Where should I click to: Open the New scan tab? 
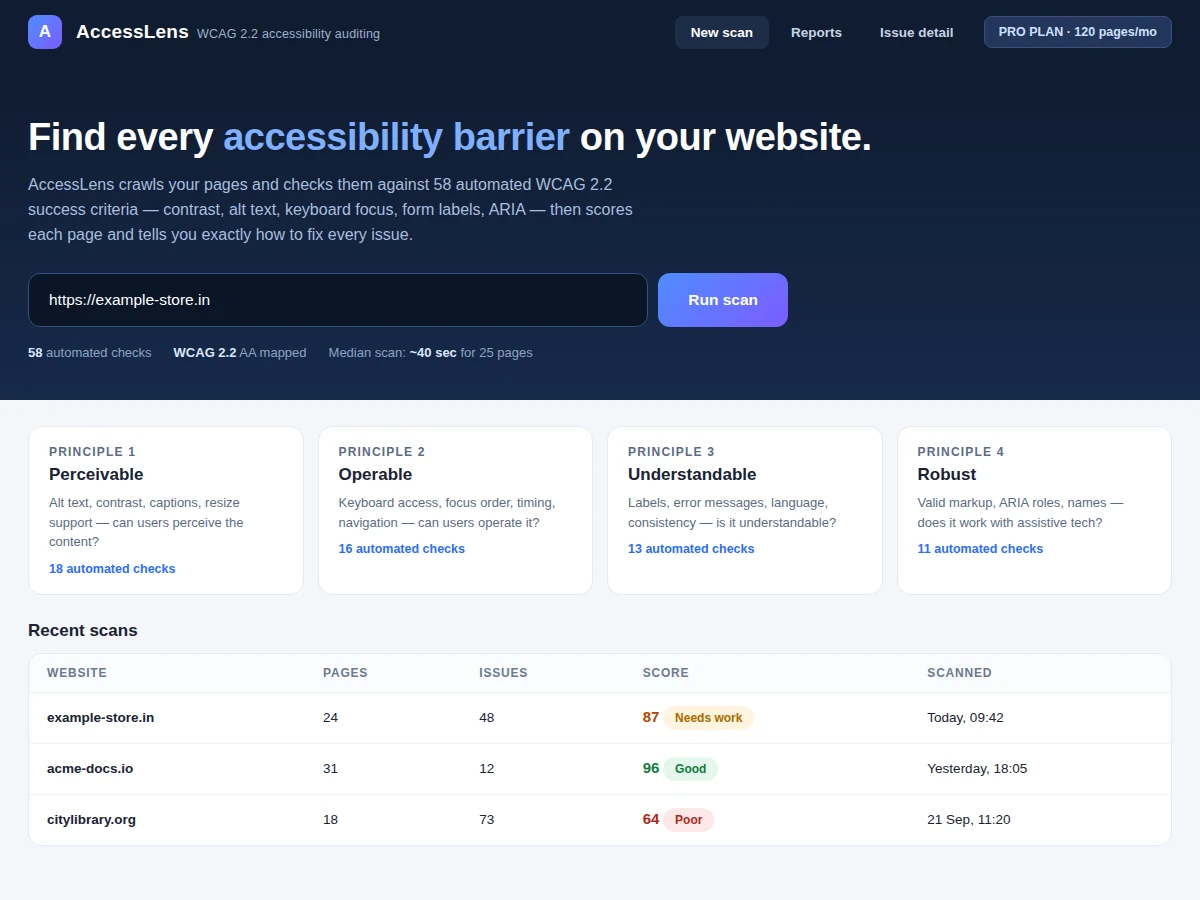tap(722, 32)
